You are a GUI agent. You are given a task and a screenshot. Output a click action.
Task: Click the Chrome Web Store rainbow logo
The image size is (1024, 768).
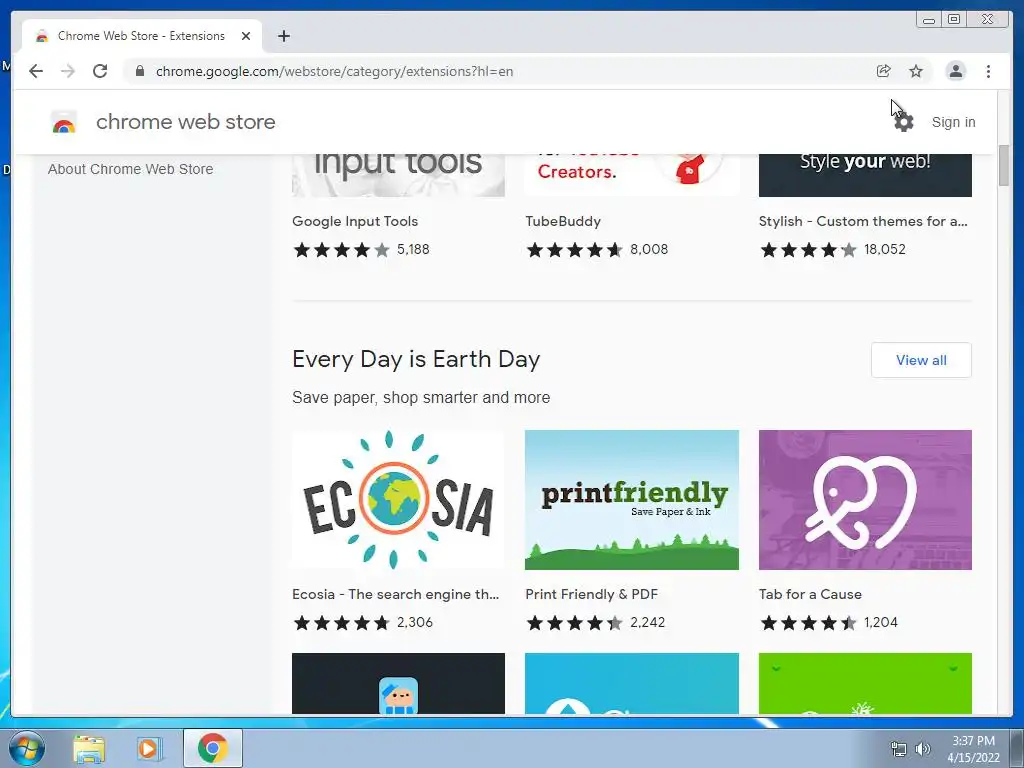pyautogui.click(x=64, y=122)
